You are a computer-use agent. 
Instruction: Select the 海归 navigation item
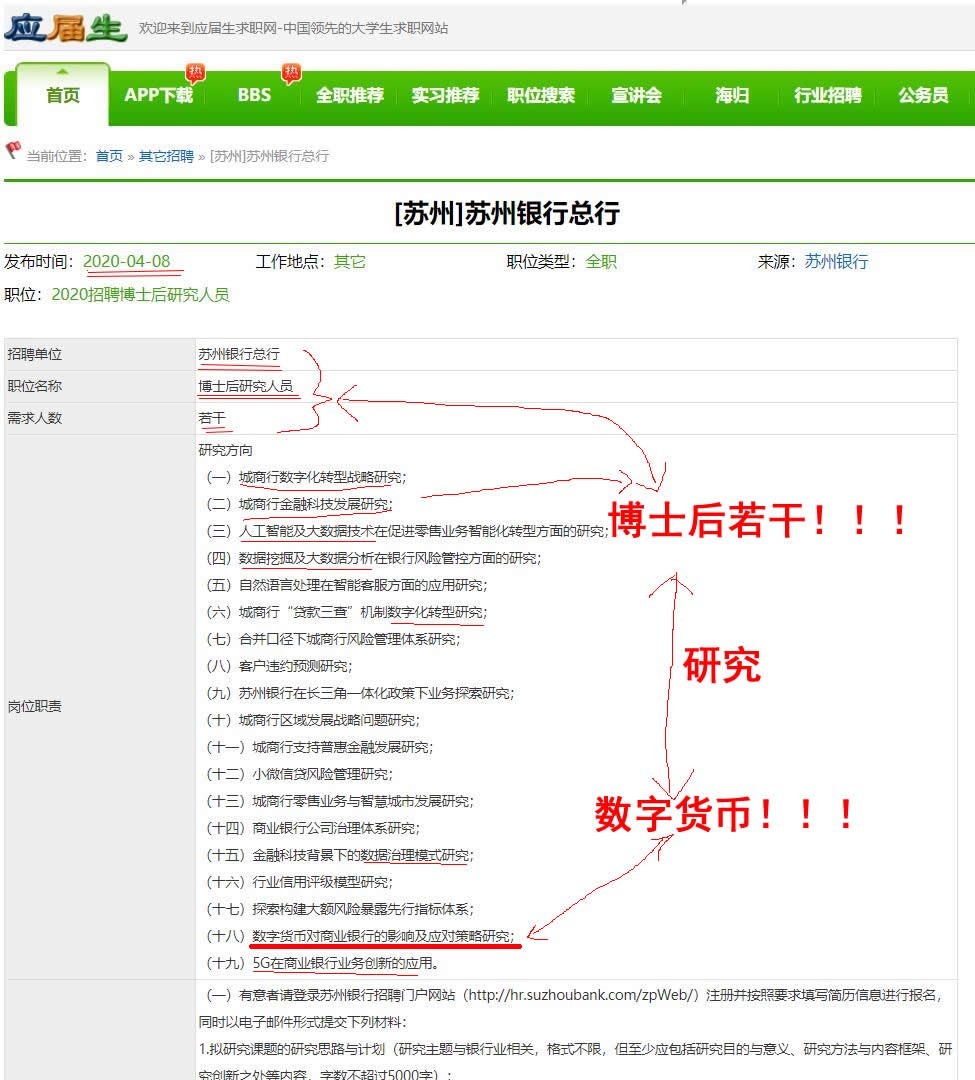pos(732,95)
